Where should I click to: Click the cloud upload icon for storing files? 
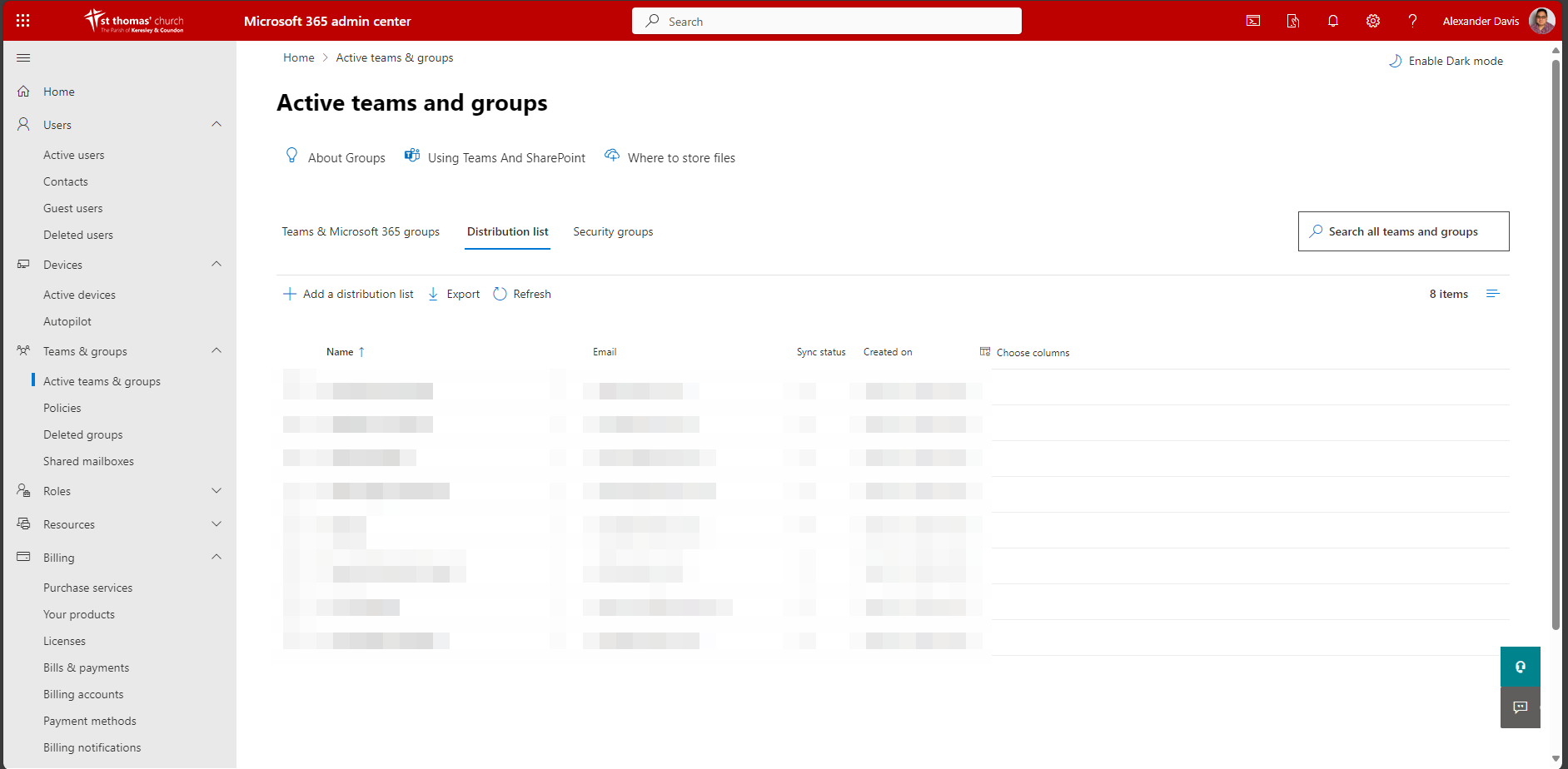(612, 156)
